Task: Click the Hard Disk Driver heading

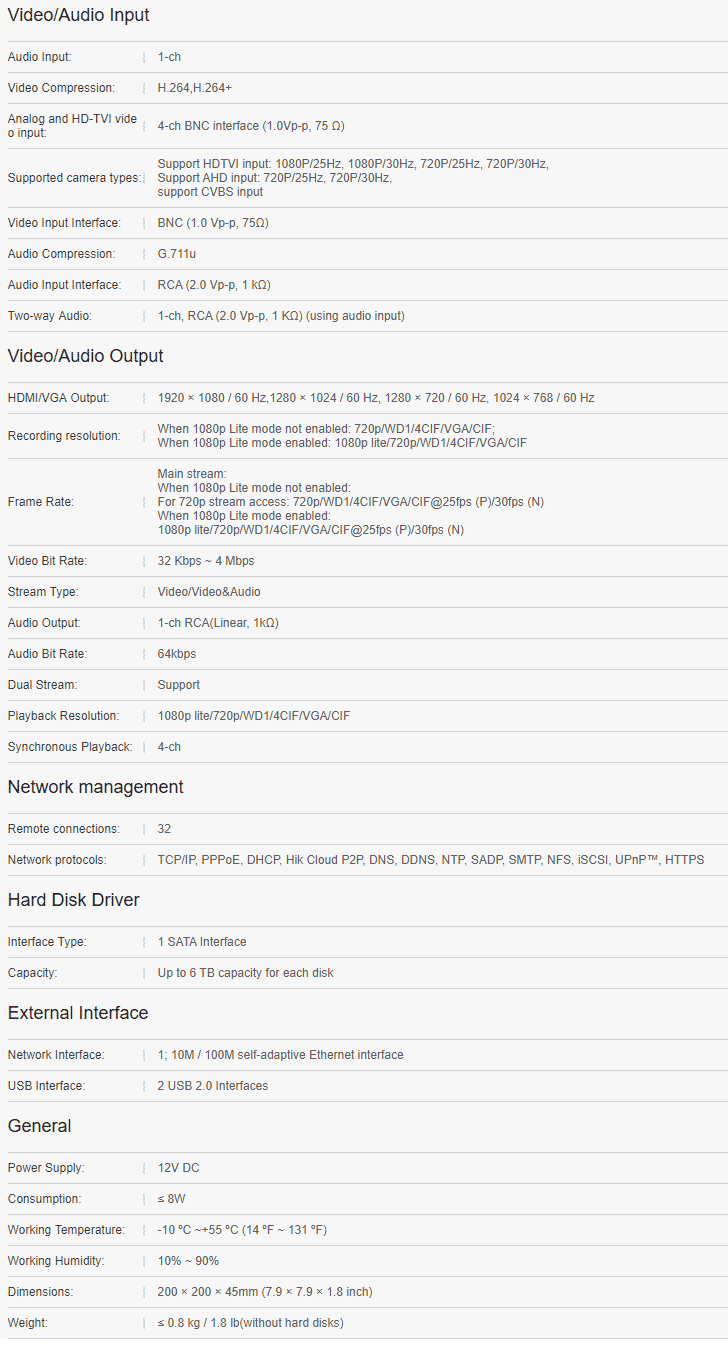Action: pos(73,900)
